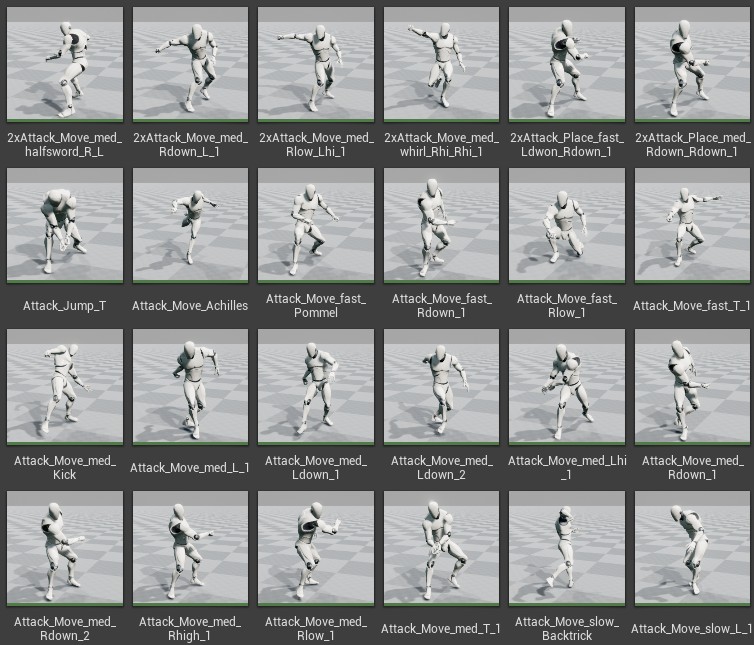Pick the Attack_Move_med_Kick animation asset

(x=65, y=387)
